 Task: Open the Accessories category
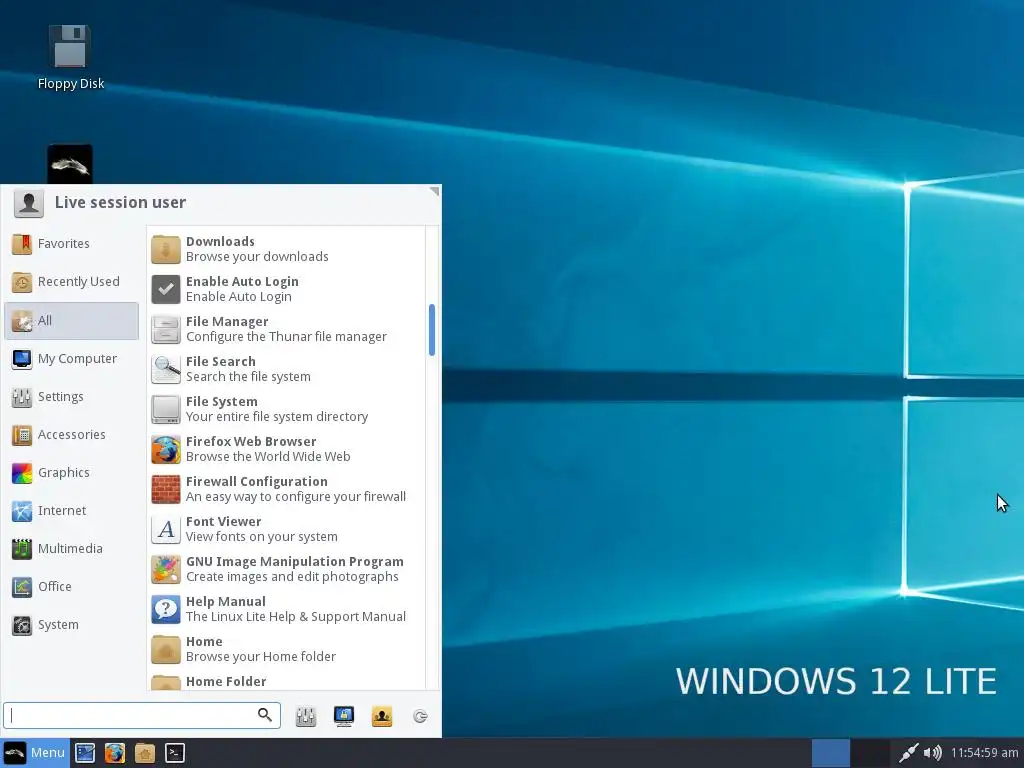click(72, 434)
